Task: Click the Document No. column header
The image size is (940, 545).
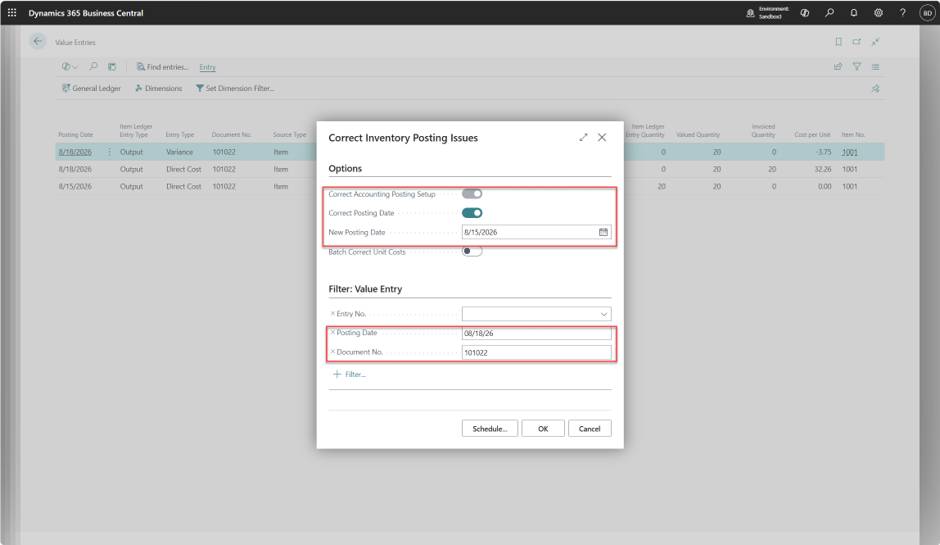Action: pos(231,135)
